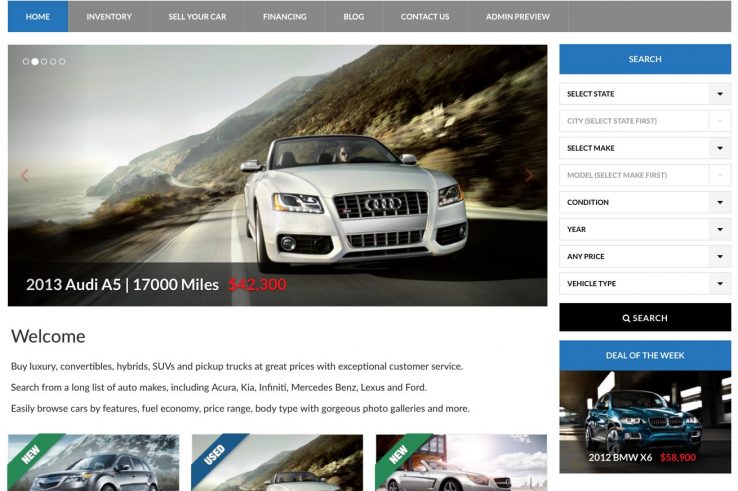Select third slider pagination dot

44,61
